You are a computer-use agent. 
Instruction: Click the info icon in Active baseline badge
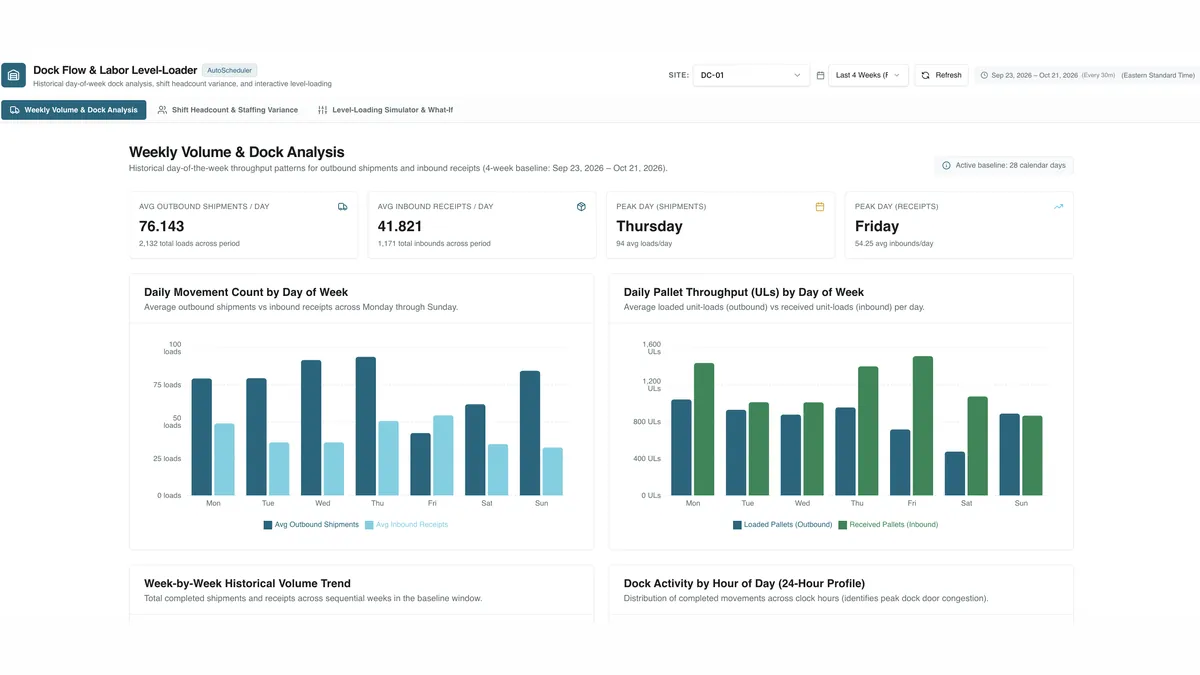[946, 165]
